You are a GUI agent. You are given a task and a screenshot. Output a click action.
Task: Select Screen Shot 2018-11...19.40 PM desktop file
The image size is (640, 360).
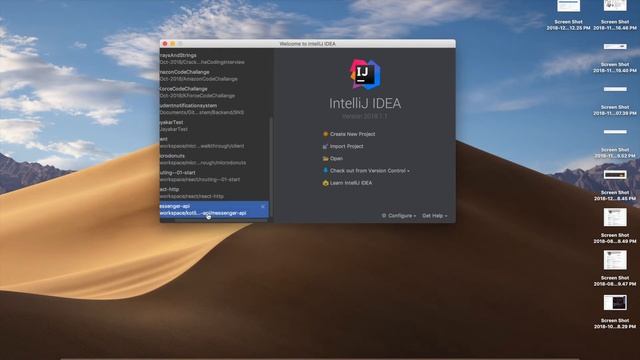(615, 57)
